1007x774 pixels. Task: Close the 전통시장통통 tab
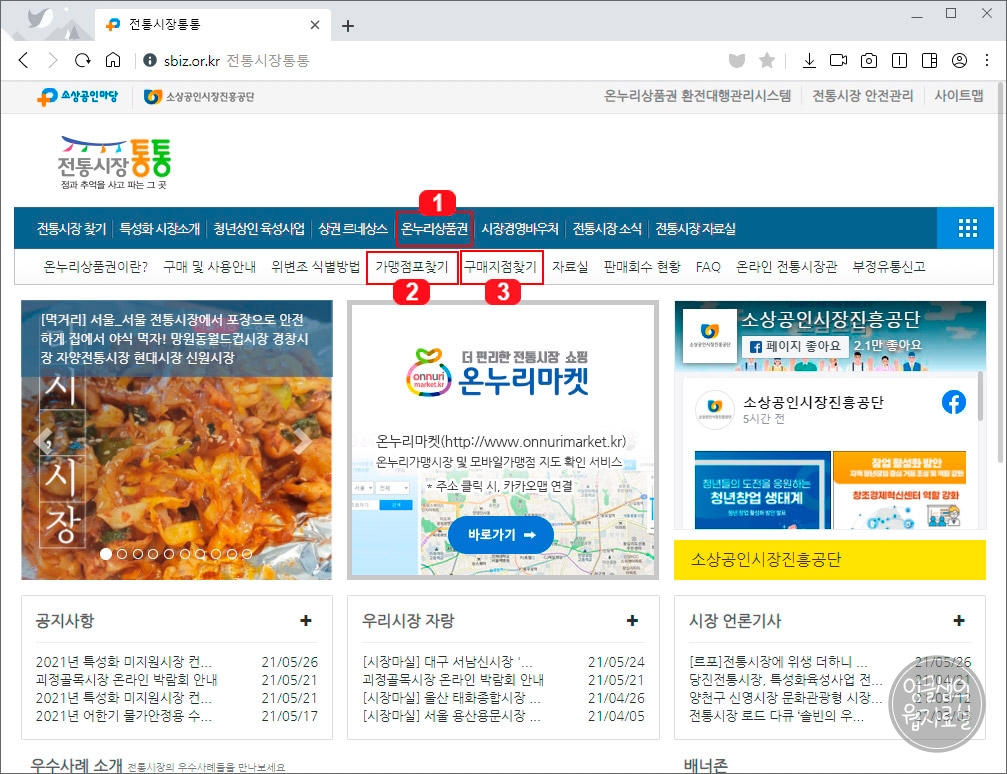(x=315, y=25)
